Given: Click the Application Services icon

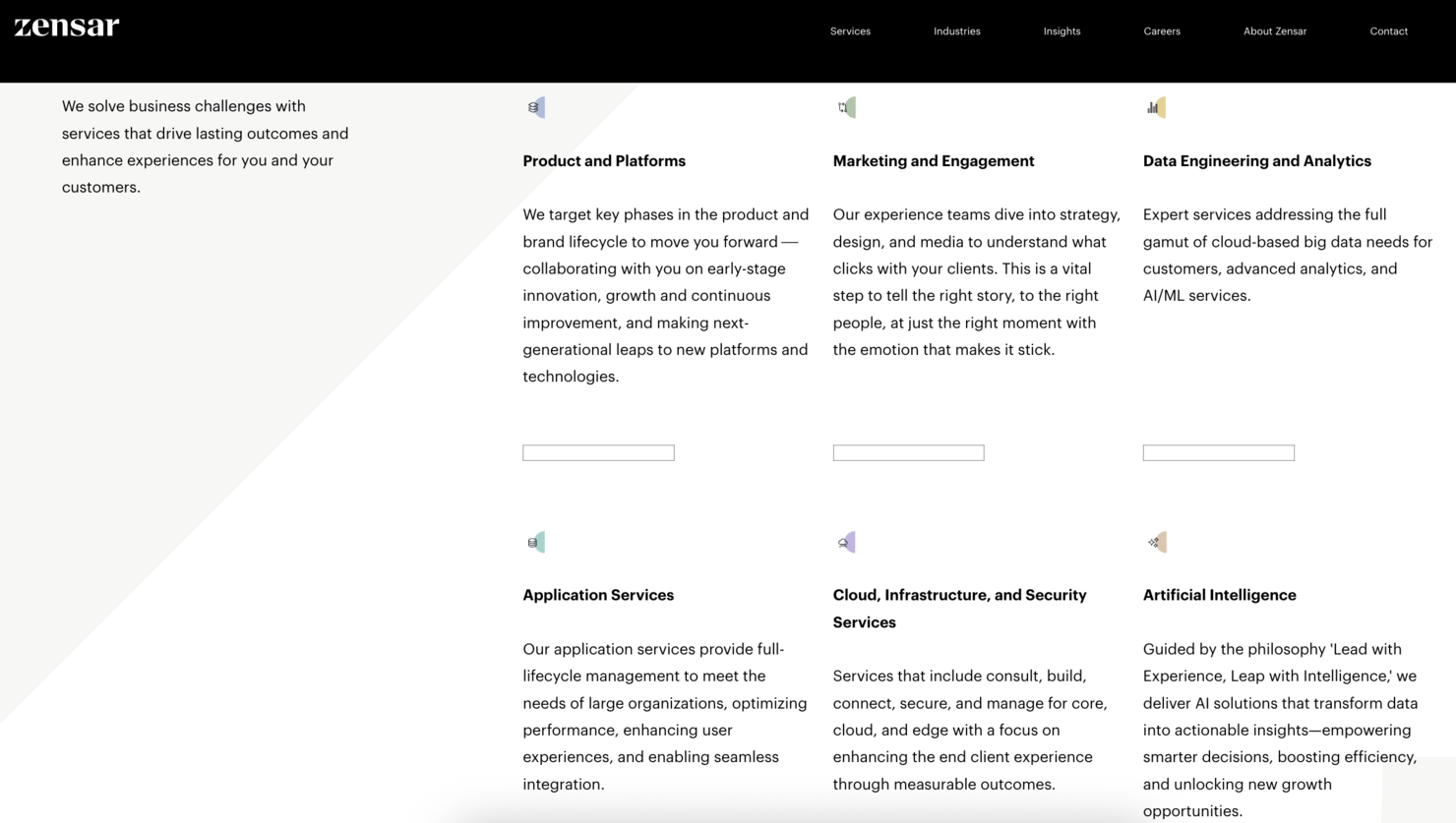Looking at the screenshot, I should tap(535, 542).
